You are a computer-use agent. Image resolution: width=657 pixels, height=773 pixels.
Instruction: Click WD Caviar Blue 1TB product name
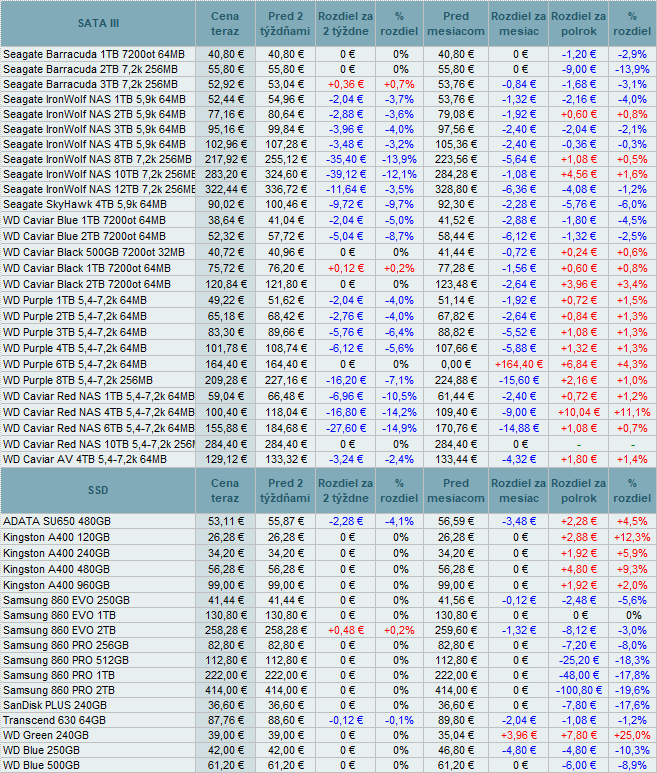(x=84, y=220)
